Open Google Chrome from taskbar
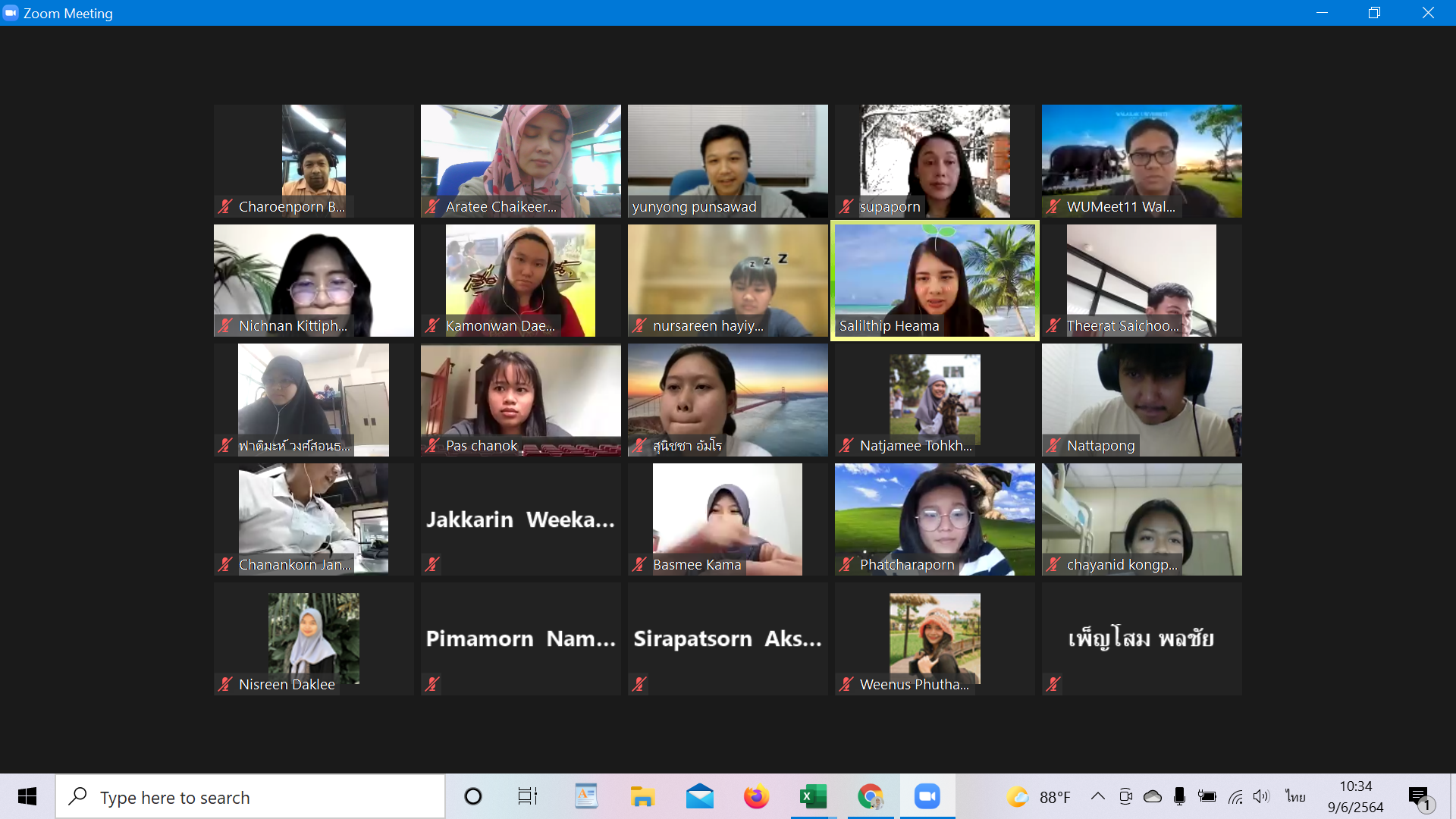 tap(870, 796)
